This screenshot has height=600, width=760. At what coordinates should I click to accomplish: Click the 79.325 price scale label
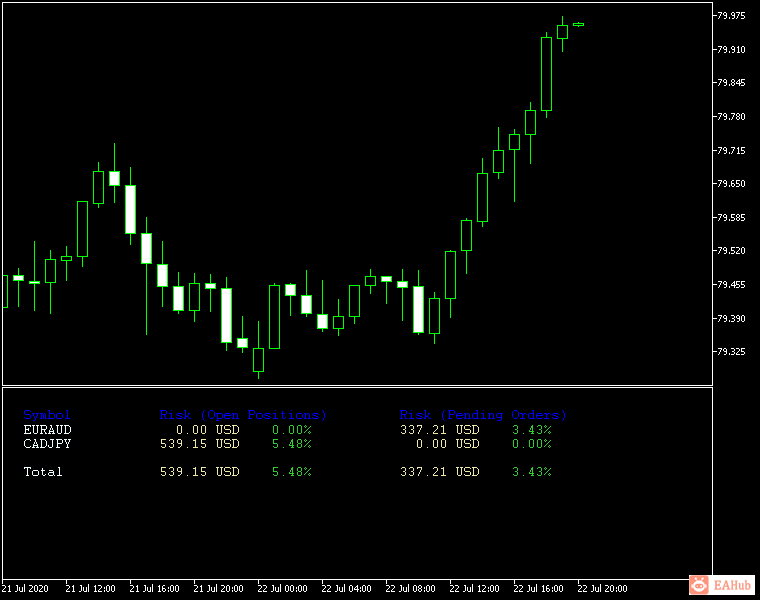tap(731, 351)
